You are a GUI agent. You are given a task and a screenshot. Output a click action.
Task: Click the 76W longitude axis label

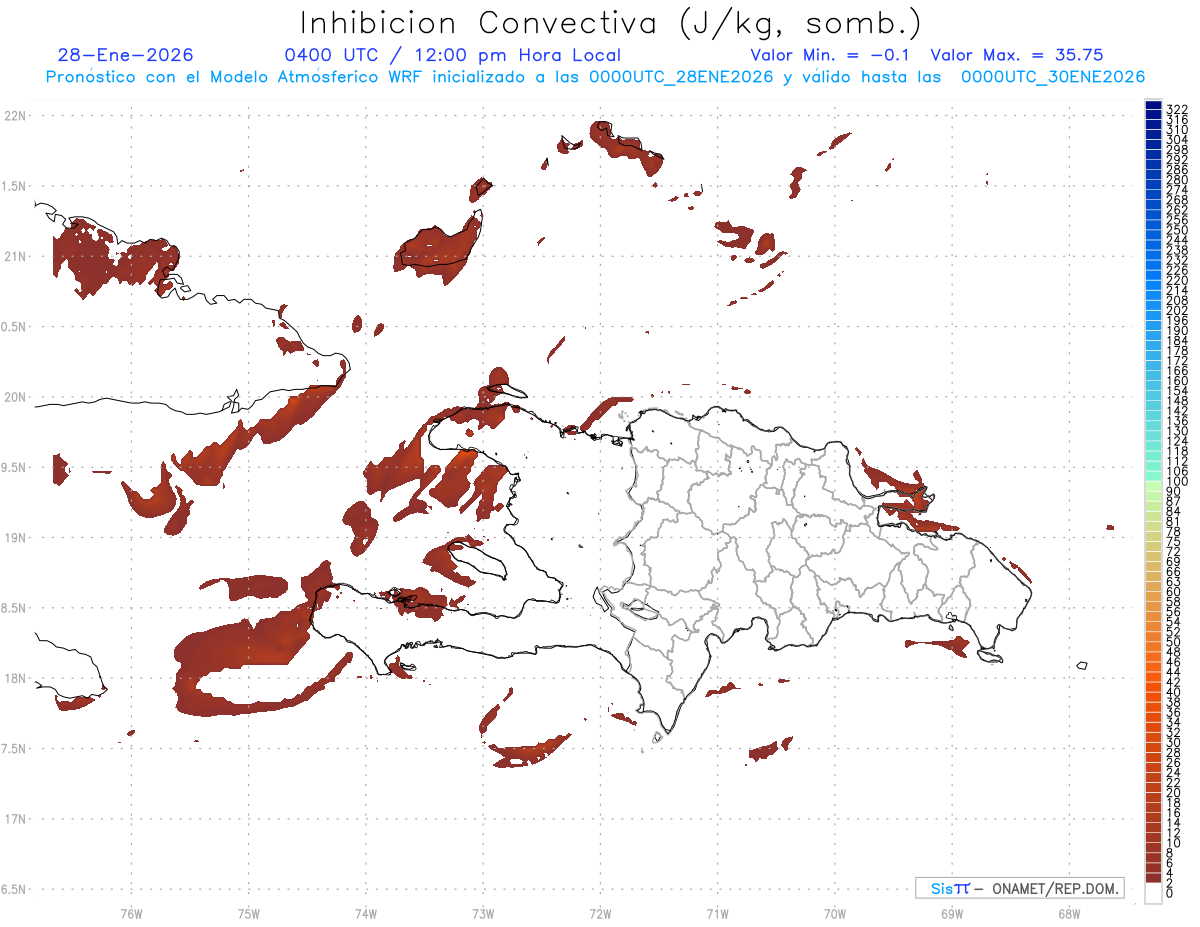(131, 913)
